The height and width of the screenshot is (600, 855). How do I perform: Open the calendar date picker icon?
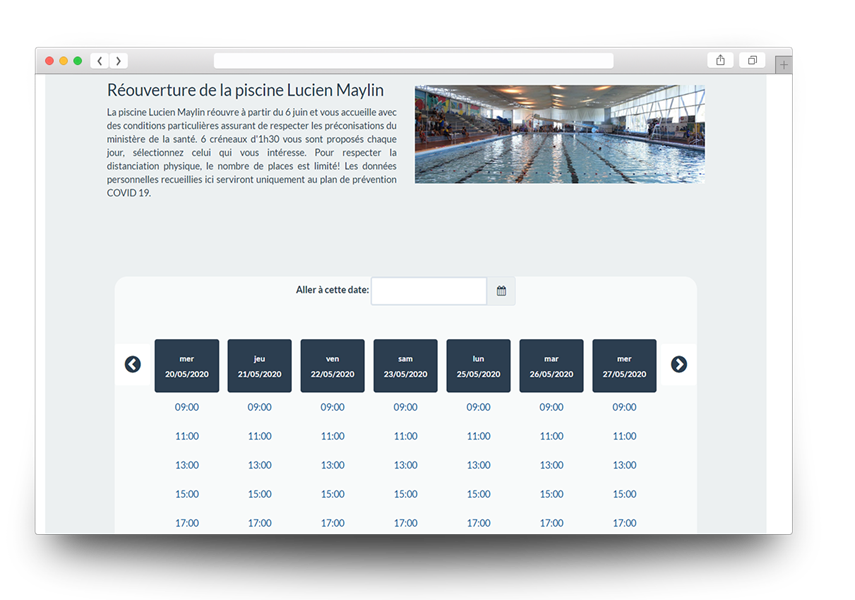501,291
